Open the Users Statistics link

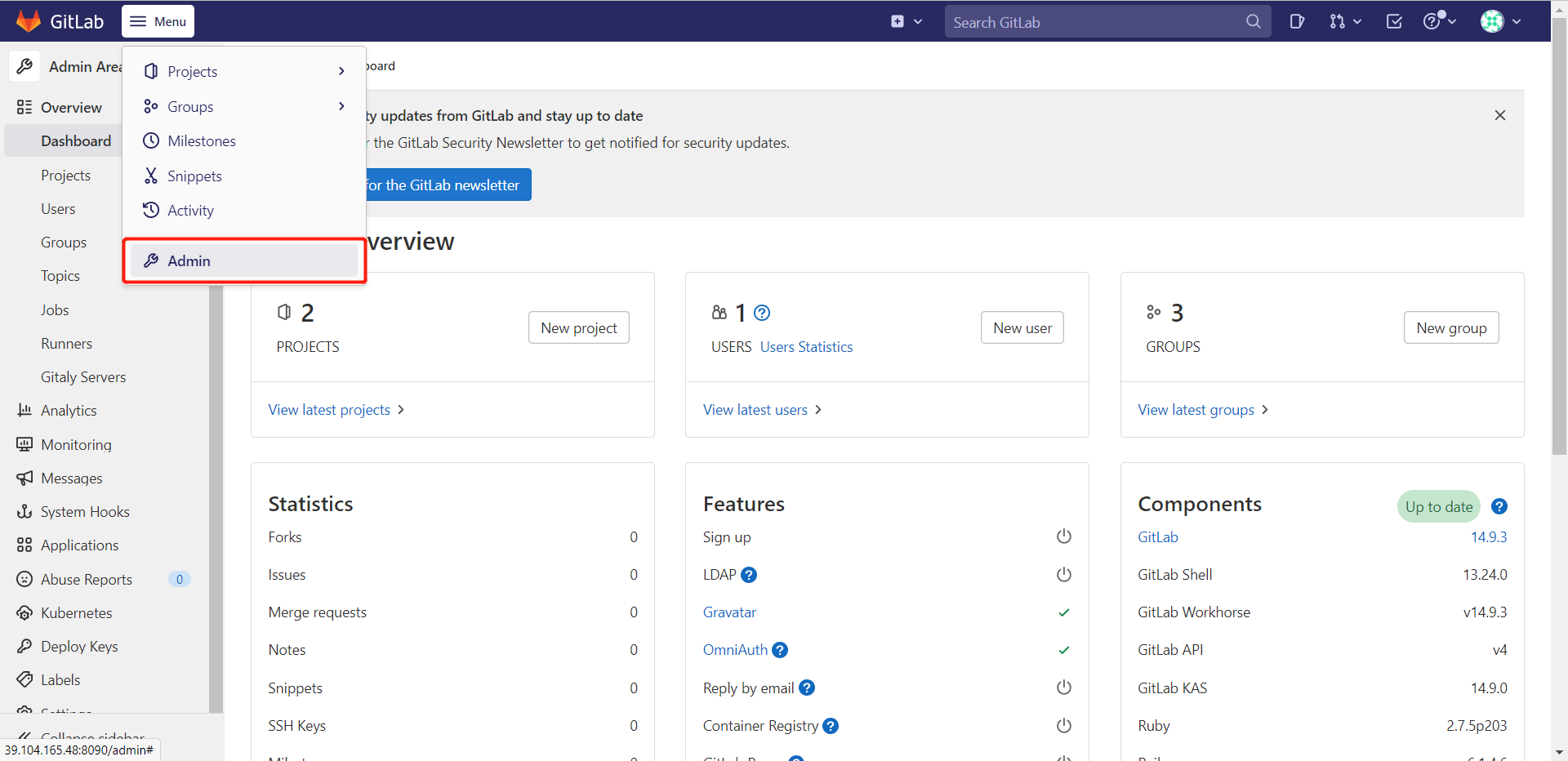tap(806, 347)
